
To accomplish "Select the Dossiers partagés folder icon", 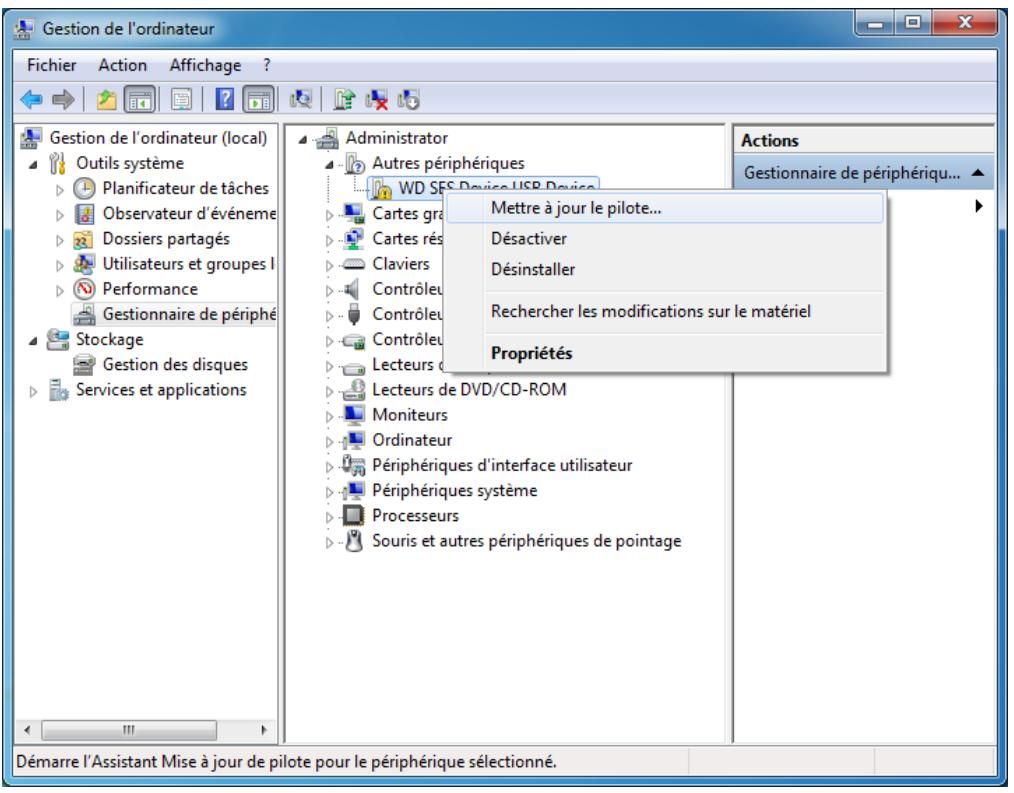I will (84, 239).
